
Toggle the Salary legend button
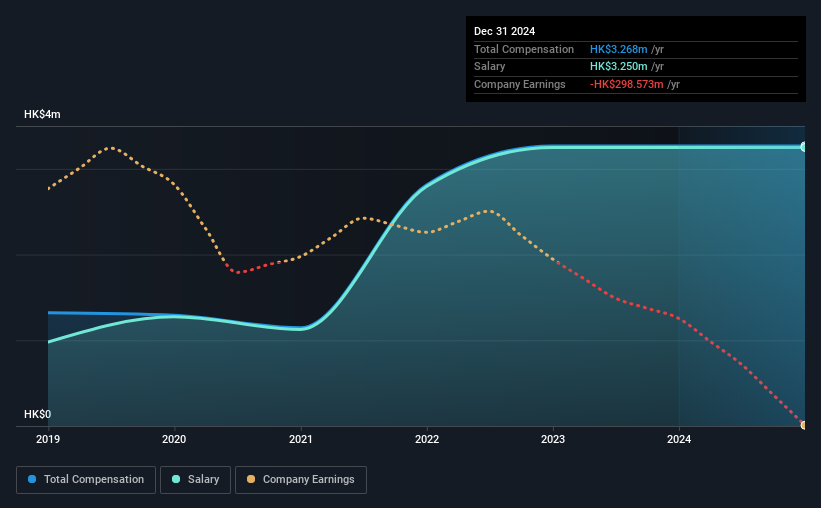[195, 480]
